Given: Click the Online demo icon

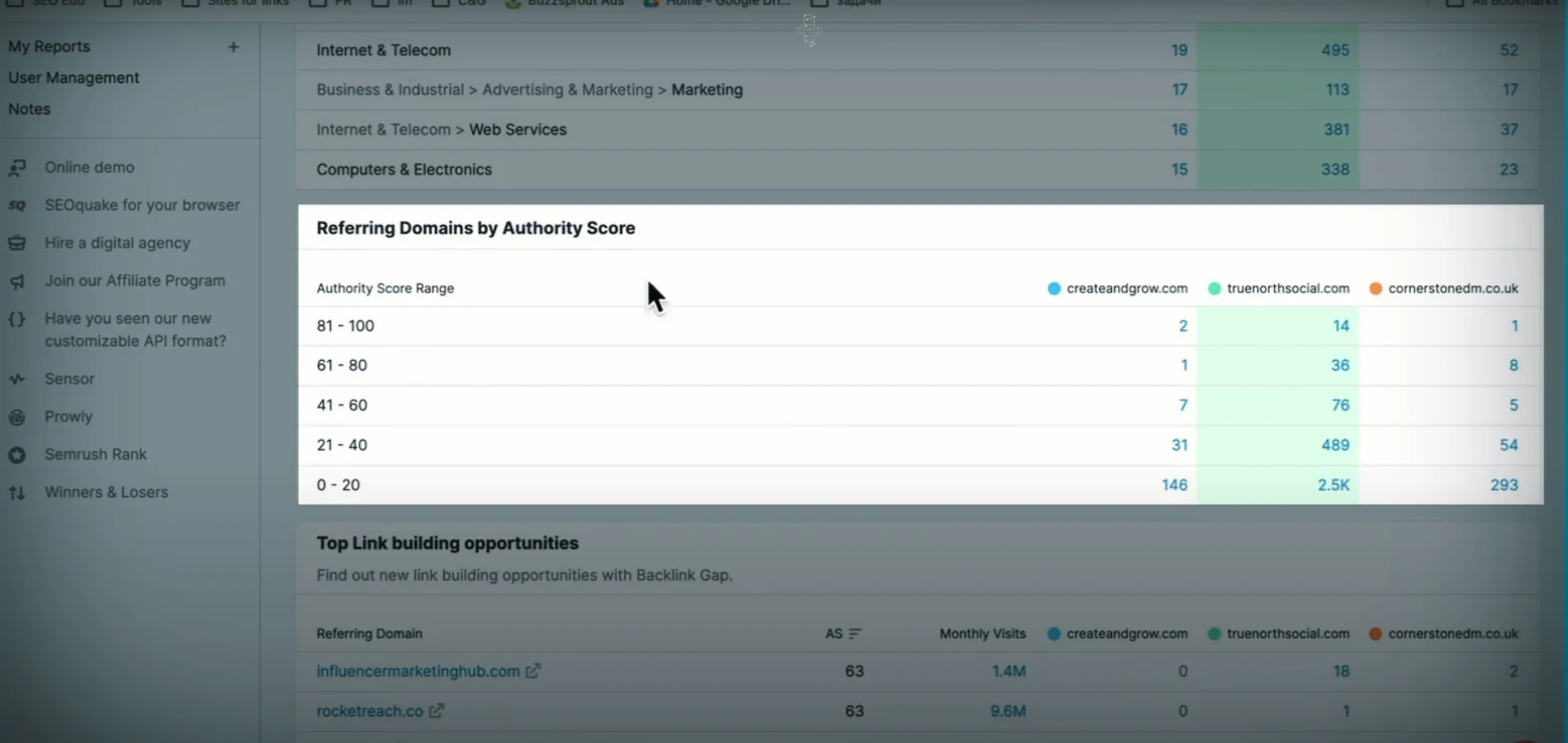Looking at the screenshot, I should tap(17, 168).
